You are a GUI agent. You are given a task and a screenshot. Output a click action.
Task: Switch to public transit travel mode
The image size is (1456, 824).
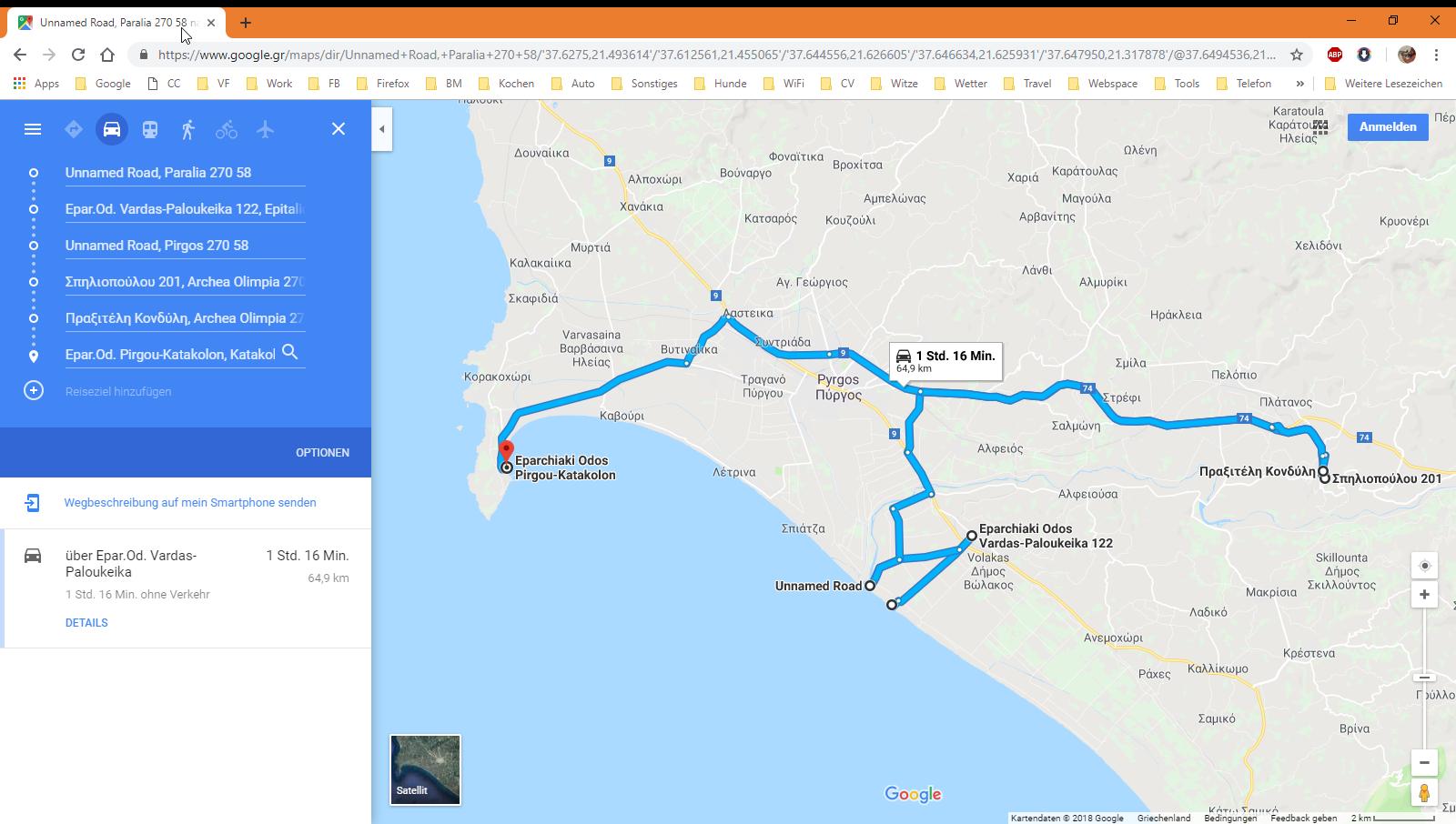pyautogui.click(x=150, y=129)
